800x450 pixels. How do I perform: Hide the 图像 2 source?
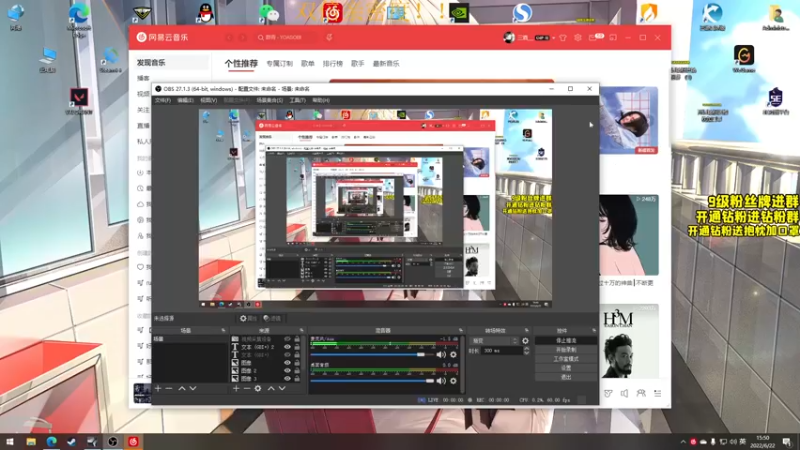[287, 371]
